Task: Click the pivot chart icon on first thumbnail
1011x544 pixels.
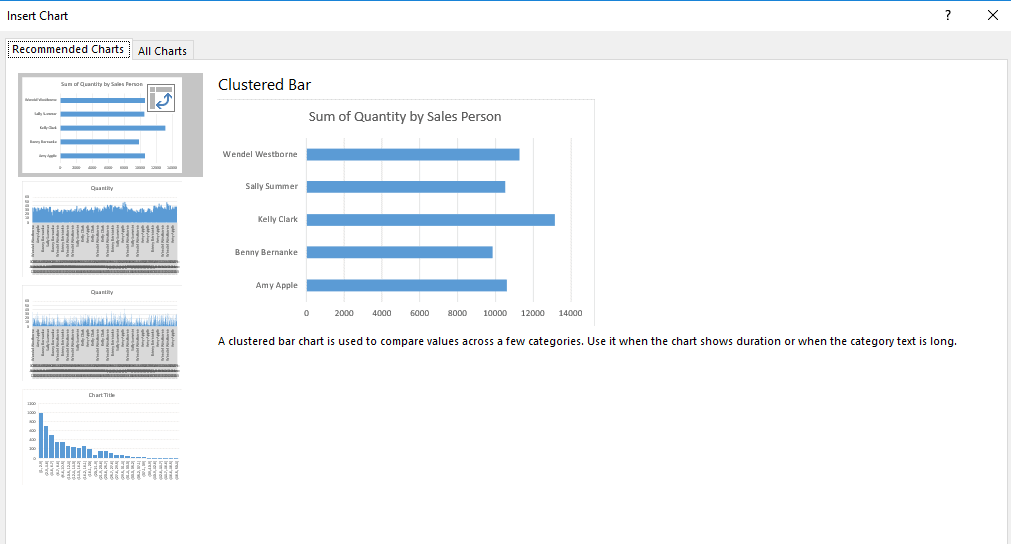Action: point(161,98)
